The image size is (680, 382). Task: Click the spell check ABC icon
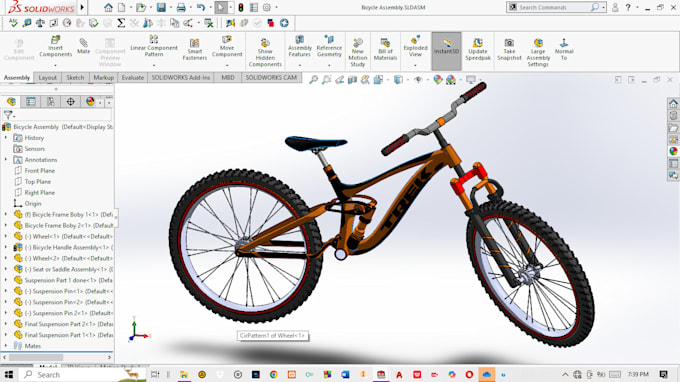click(x=13, y=23)
